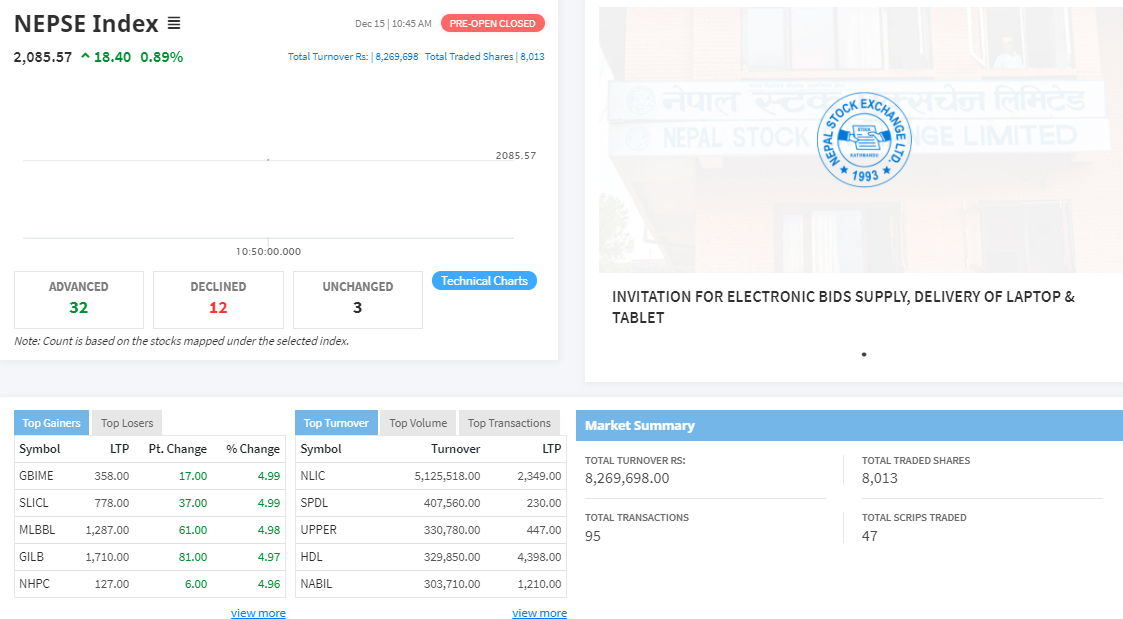This screenshot has height=619, width=1123.
Task: Click the Nepal Stock Exchange banner image
Action: pyautogui.click(x=861, y=140)
